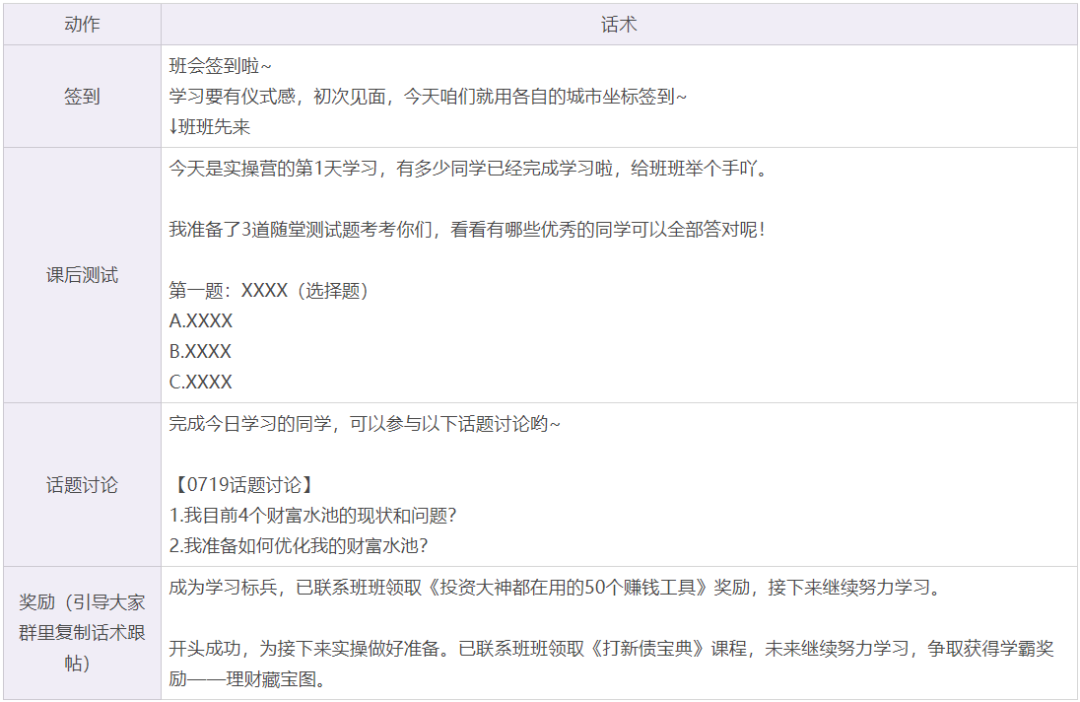Image resolution: width=1080 pixels, height=702 pixels.
Task: Click answer option B.XXXX
Action: pos(200,351)
